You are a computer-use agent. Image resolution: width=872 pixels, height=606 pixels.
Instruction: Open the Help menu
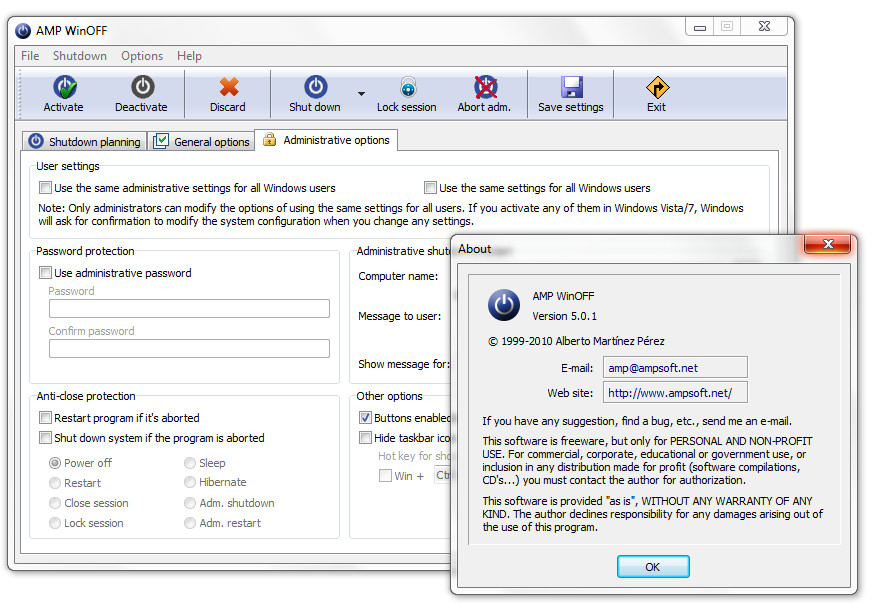click(190, 56)
